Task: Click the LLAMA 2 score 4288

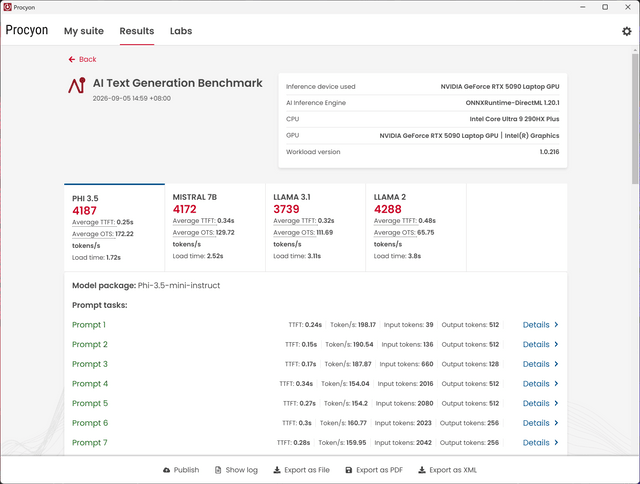Action: tap(388, 209)
